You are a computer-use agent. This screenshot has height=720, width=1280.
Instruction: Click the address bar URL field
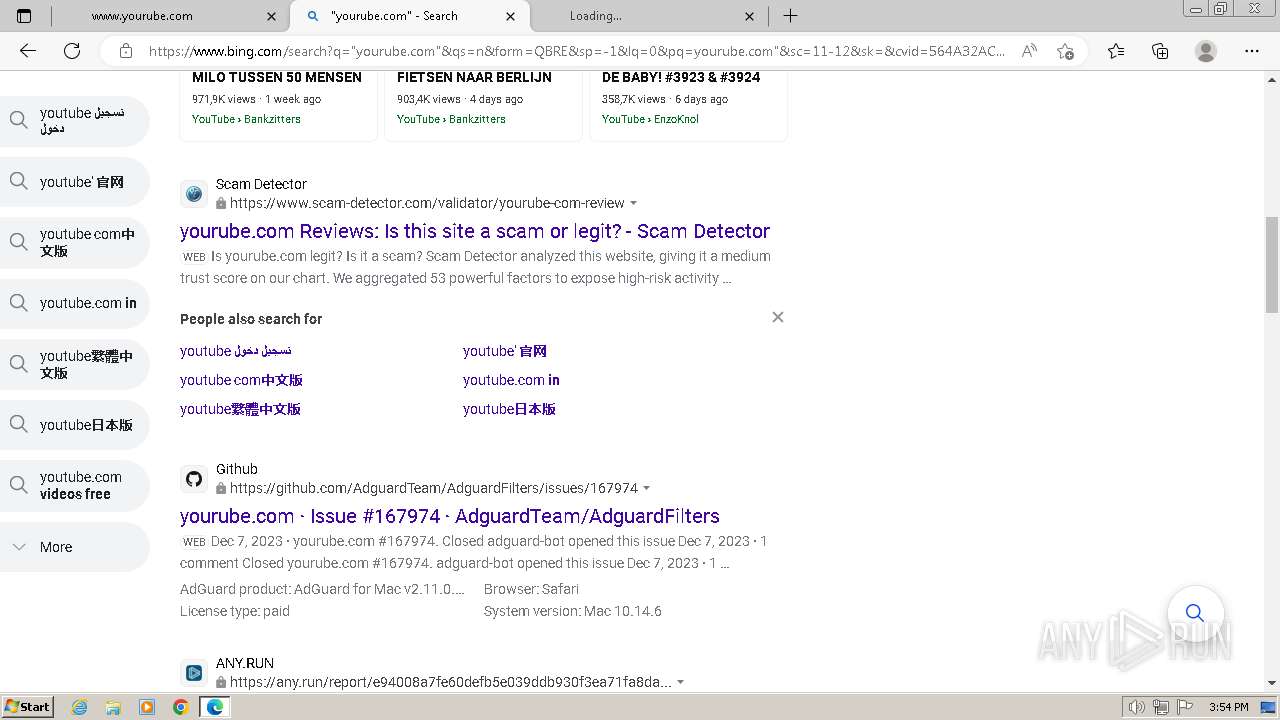(577, 51)
